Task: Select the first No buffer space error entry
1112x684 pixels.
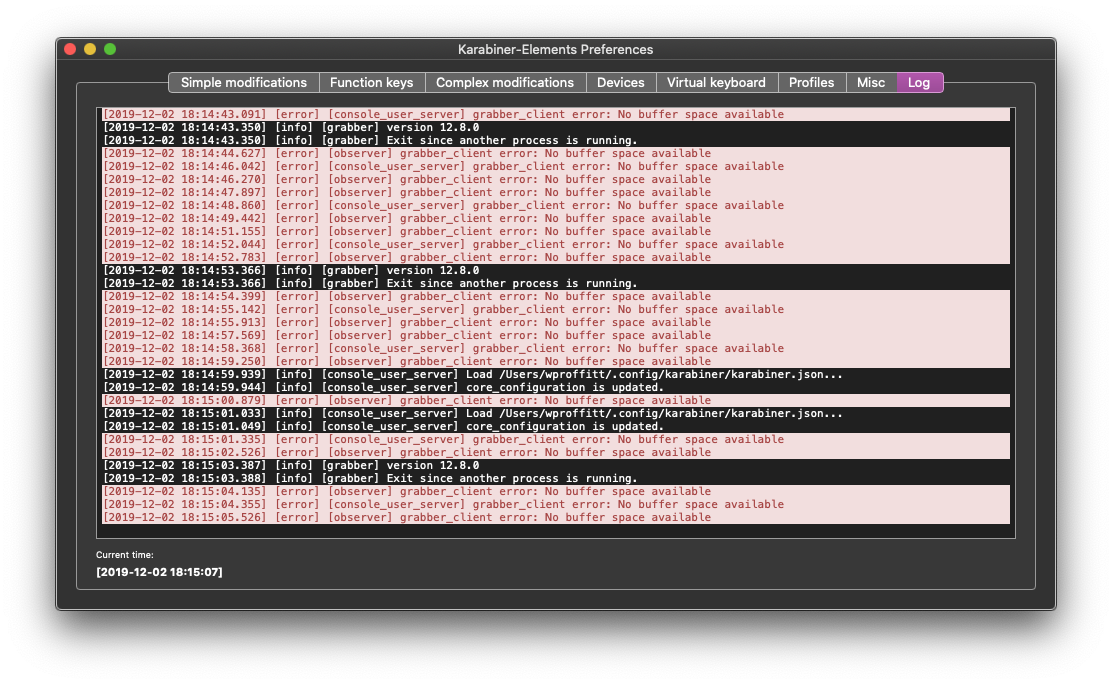Action: coord(440,114)
